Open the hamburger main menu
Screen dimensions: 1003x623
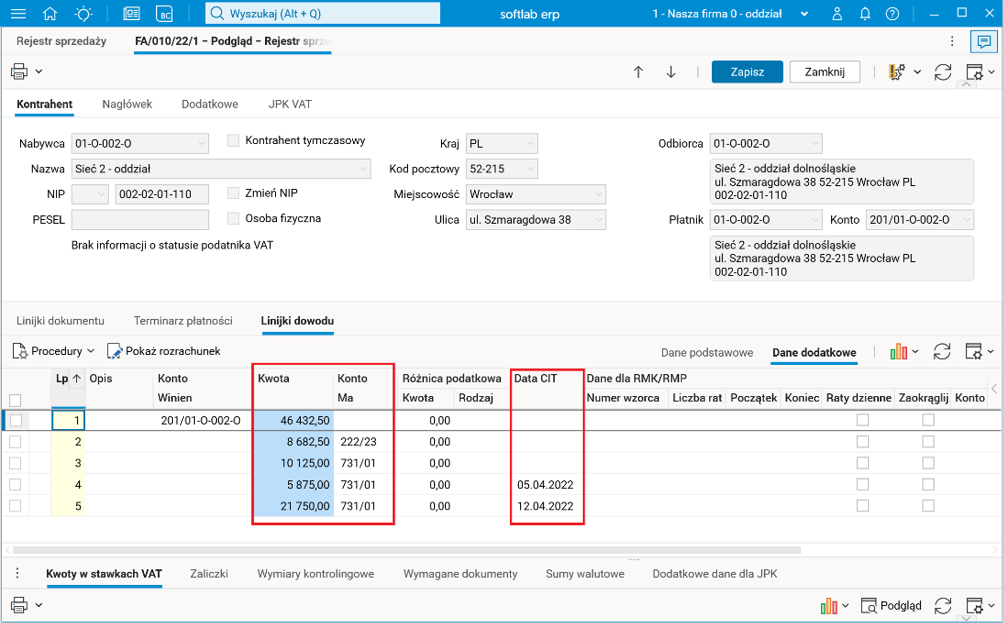tap(19, 13)
